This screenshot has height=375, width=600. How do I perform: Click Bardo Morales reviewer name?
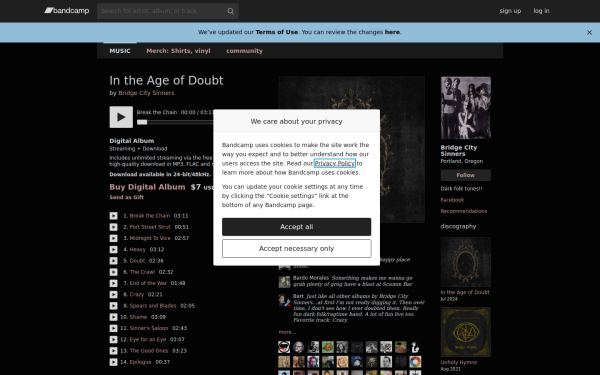tap(311, 278)
